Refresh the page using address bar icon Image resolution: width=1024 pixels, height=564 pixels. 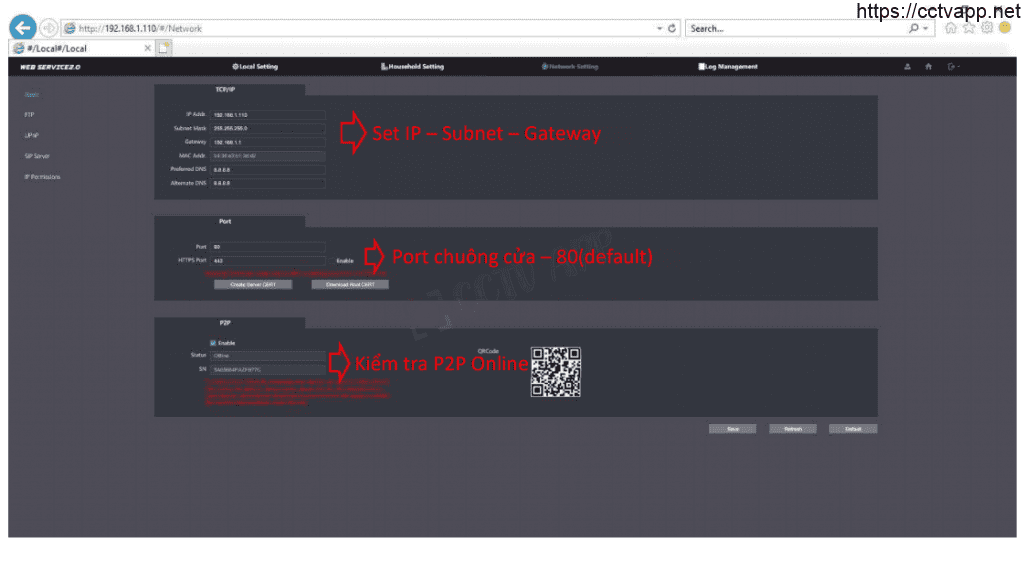(x=673, y=28)
